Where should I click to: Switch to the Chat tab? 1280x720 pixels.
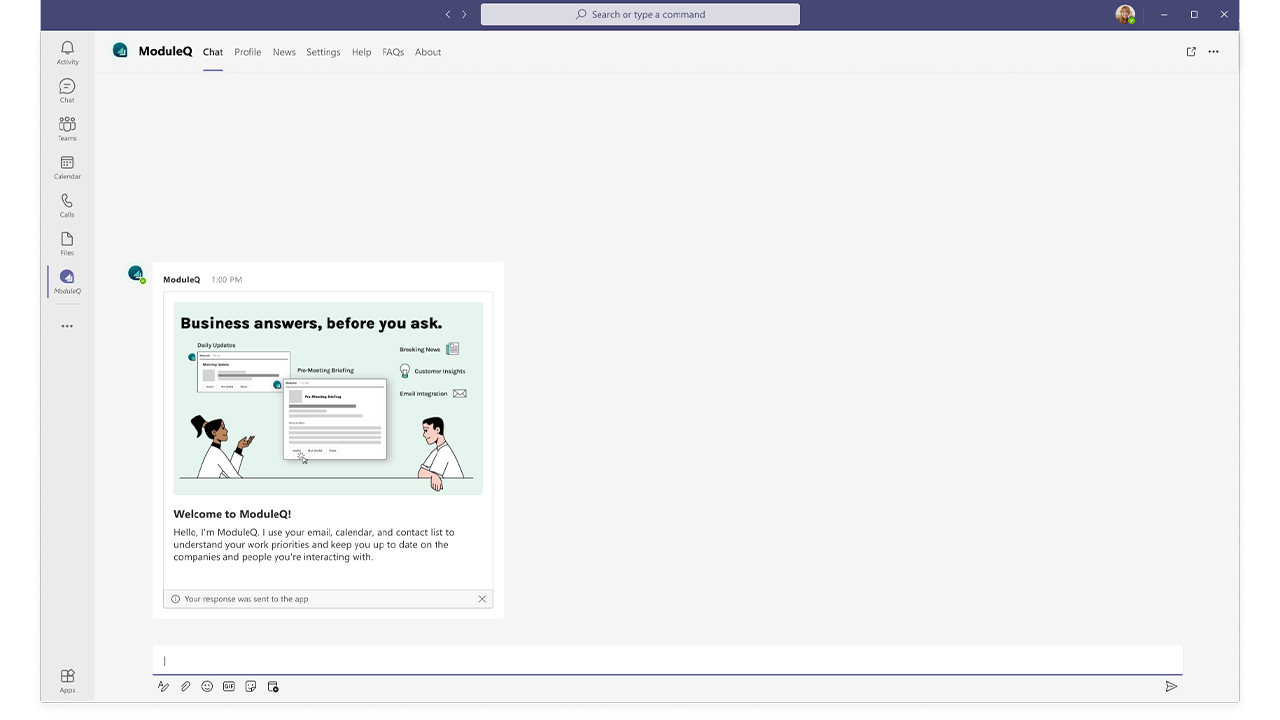(213, 52)
